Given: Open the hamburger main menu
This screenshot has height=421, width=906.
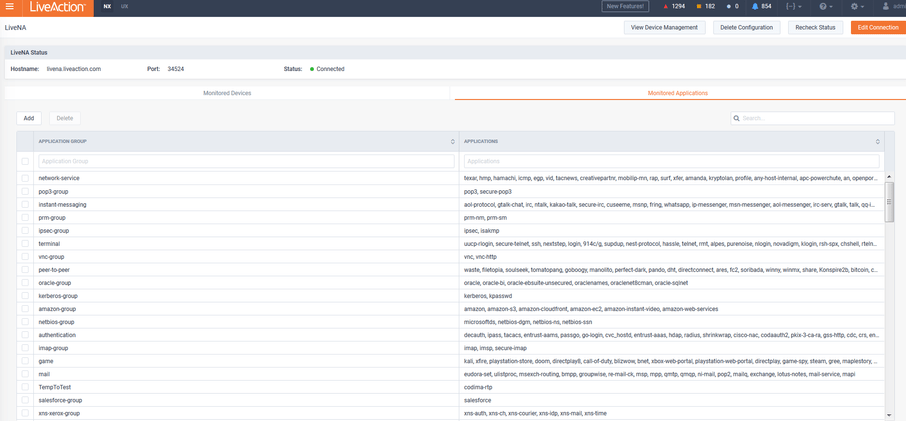Looking at the screenshot, I should point(9,7).
